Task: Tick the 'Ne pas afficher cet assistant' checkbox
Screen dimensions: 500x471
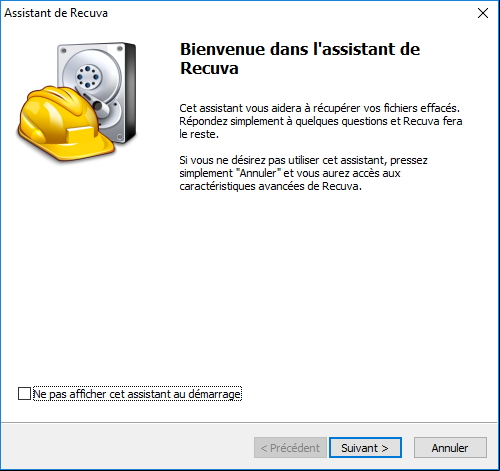Action: (24, 394)
